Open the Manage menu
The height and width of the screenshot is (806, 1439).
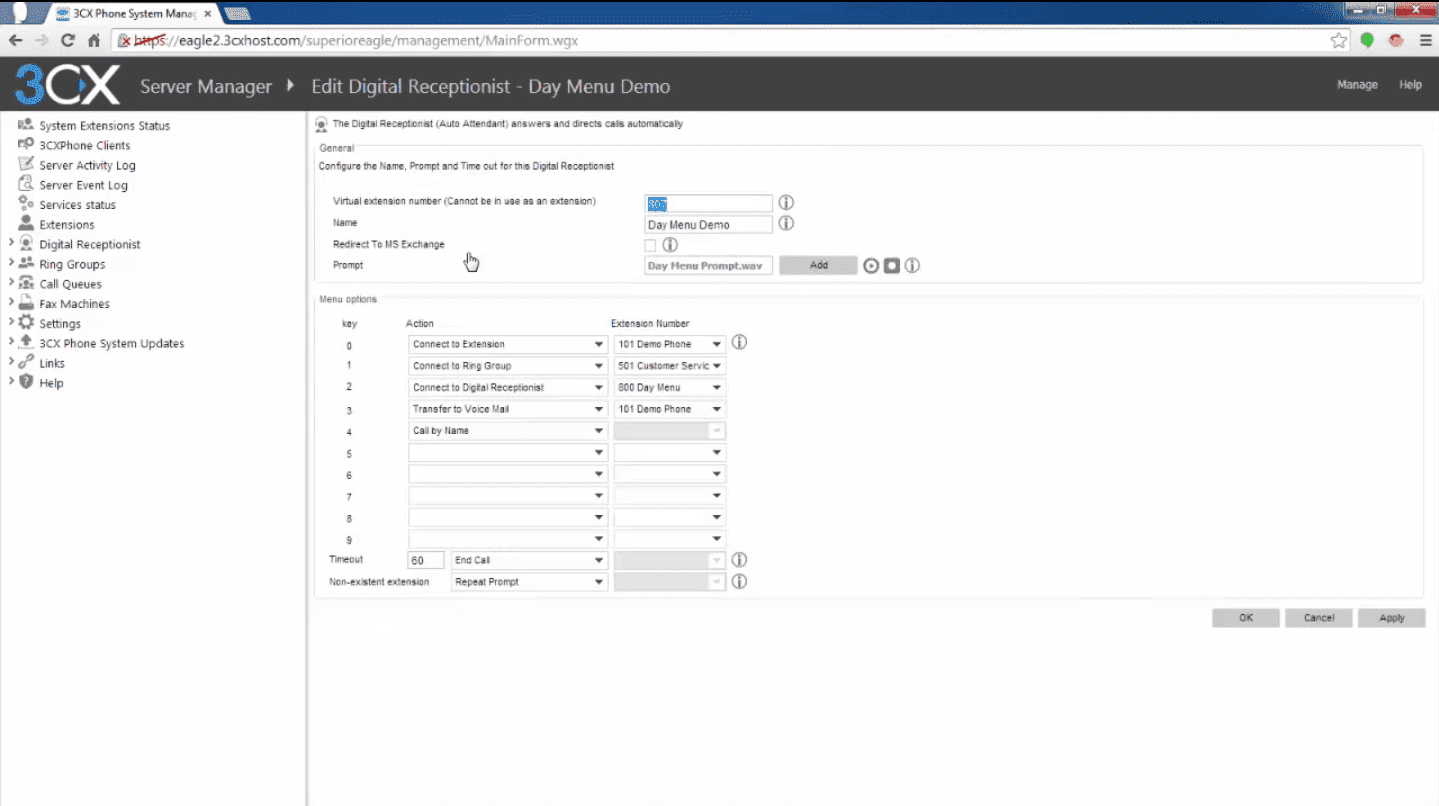(x=1357, y=85)
